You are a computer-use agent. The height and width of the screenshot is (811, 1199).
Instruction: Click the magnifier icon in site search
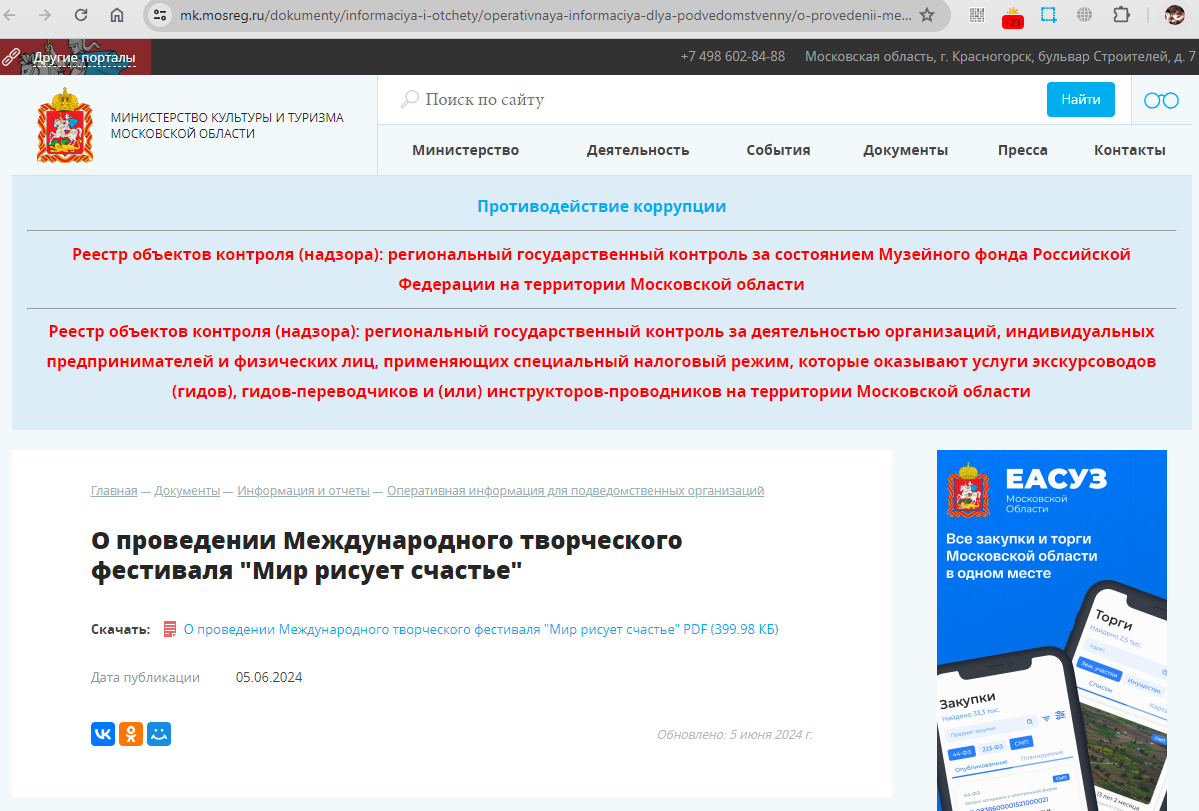[410, 99]
